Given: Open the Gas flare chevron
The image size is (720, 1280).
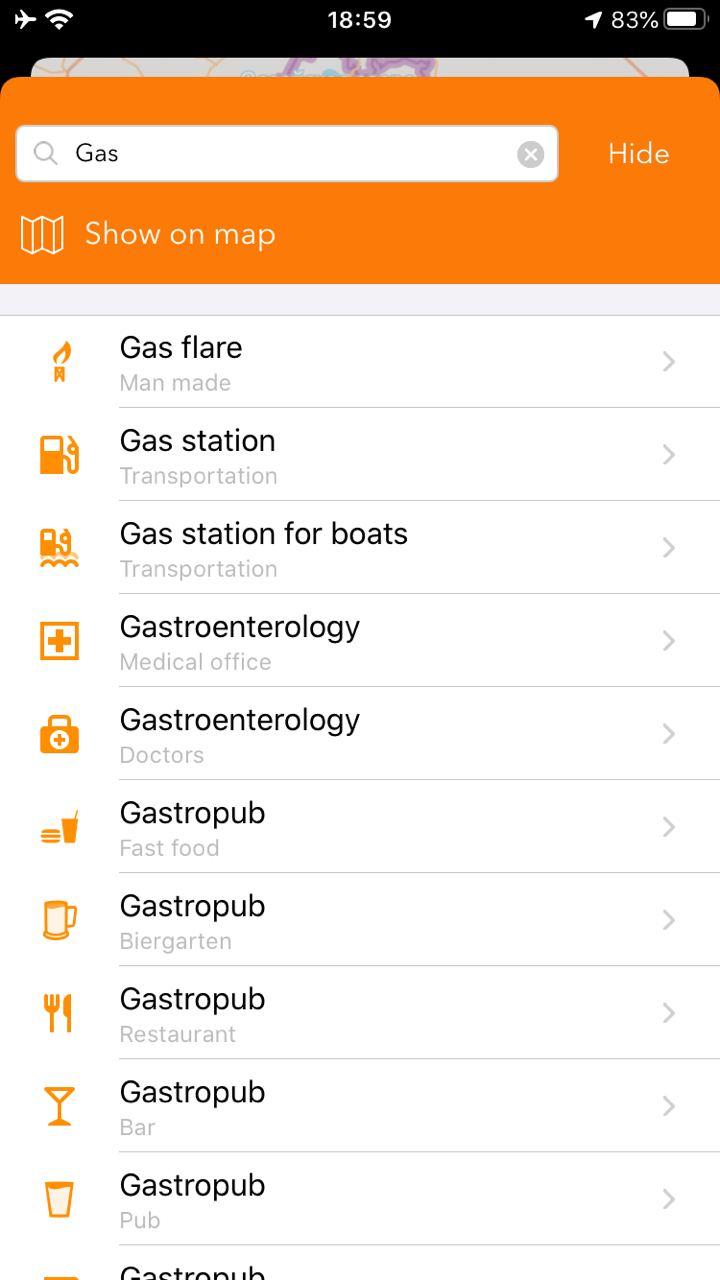Looking at the screenshot, I should coord(669,362).
